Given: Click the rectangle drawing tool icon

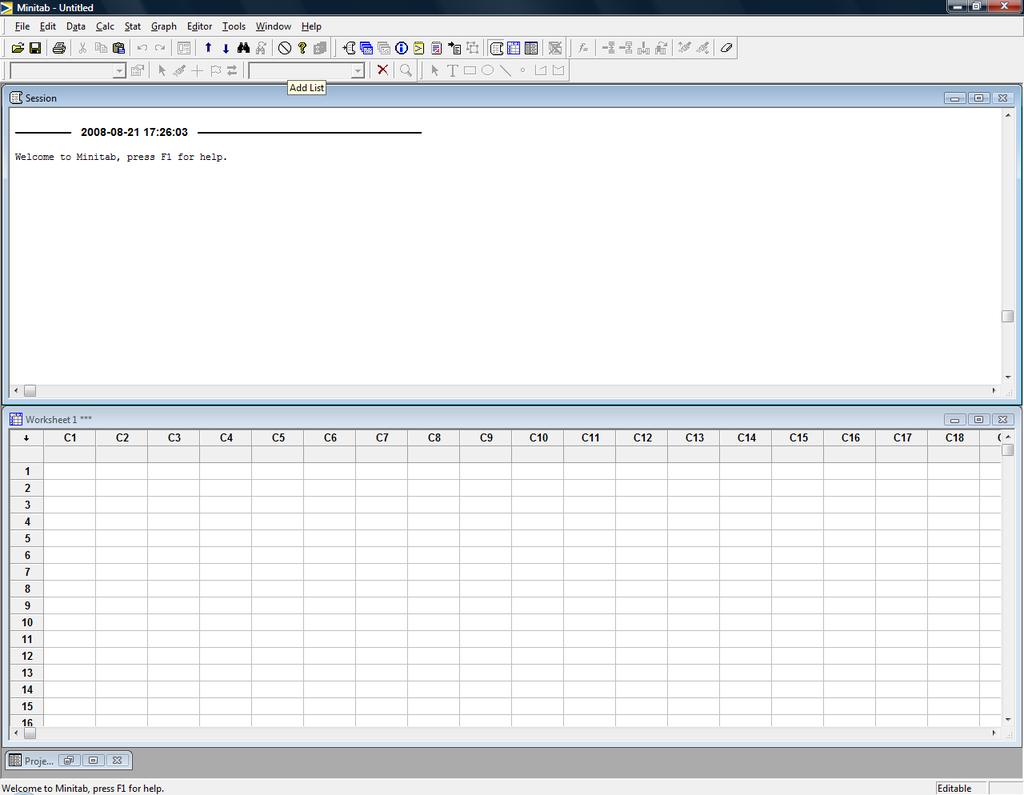Looking at the screenshot, I should click(x=470, y=70).
